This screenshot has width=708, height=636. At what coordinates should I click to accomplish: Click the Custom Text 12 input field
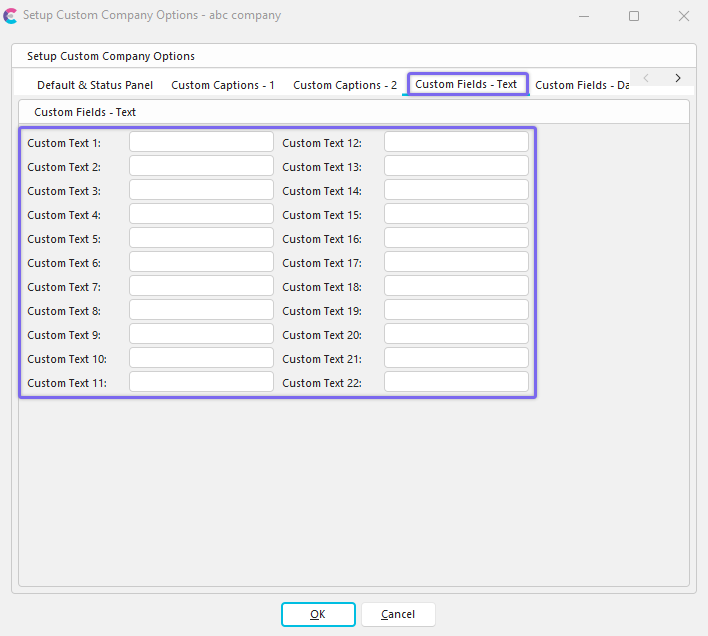(456, 142)
